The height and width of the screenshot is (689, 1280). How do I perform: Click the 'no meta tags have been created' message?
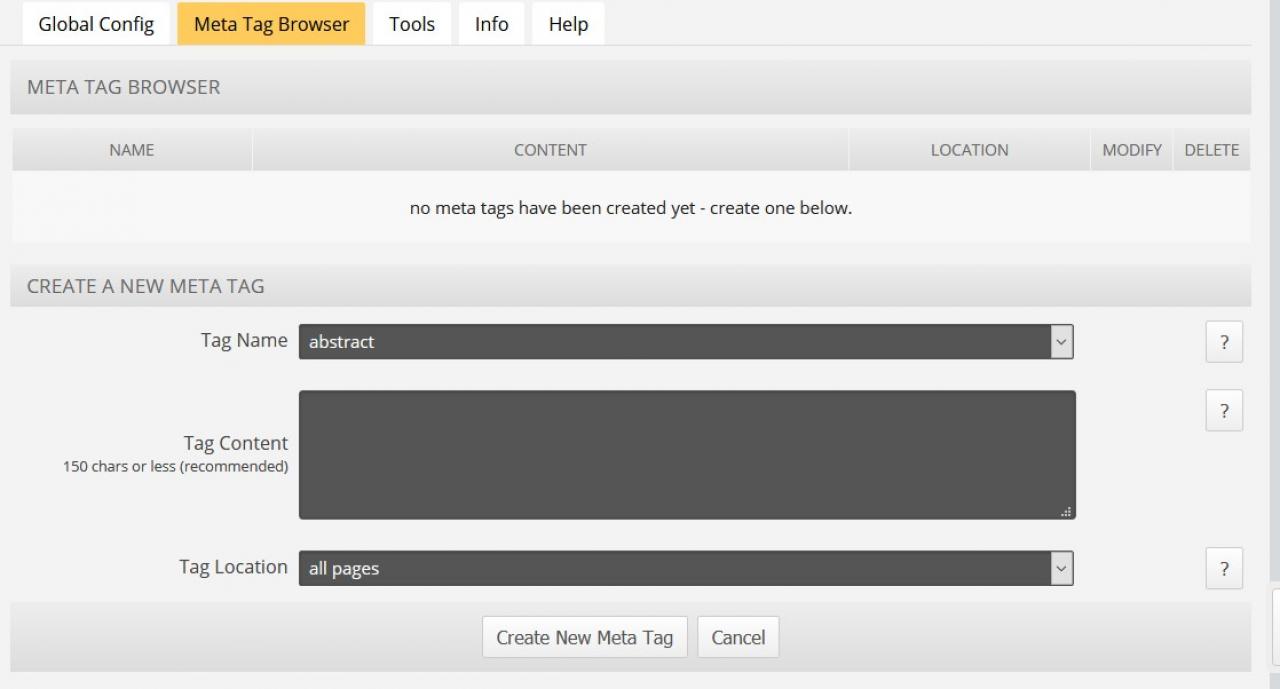click(631, 208)
